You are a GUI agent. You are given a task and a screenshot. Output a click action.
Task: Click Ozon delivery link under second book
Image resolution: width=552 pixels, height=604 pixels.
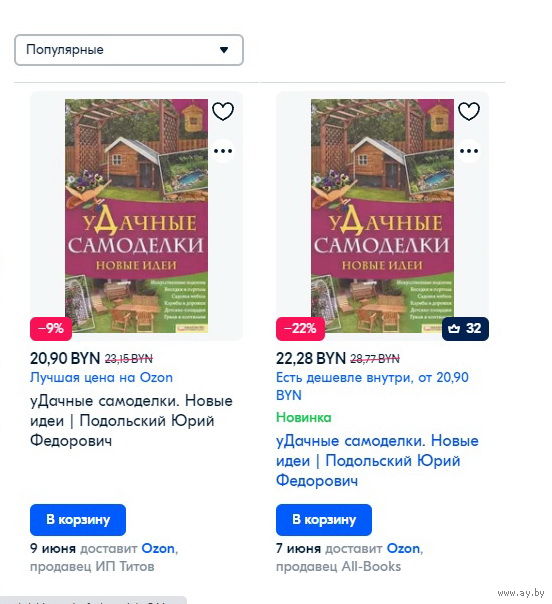403,548
